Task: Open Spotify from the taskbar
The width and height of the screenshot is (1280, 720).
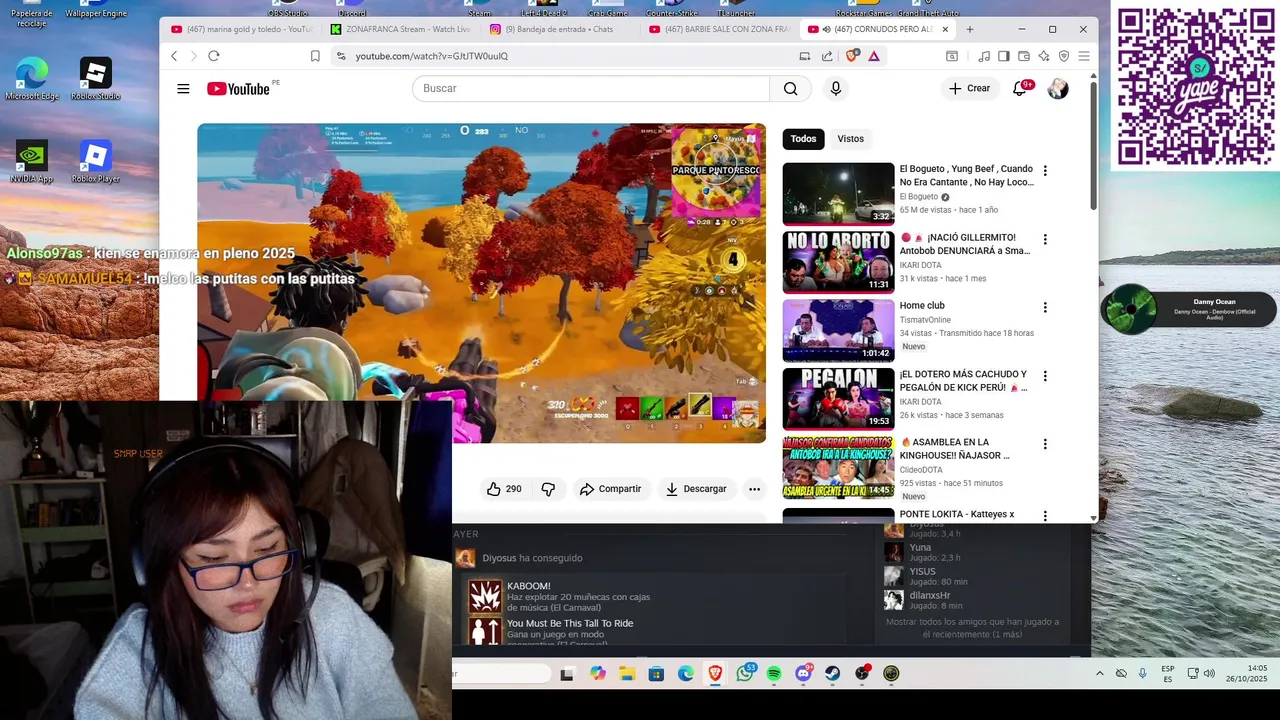Action: click(774, 674)
